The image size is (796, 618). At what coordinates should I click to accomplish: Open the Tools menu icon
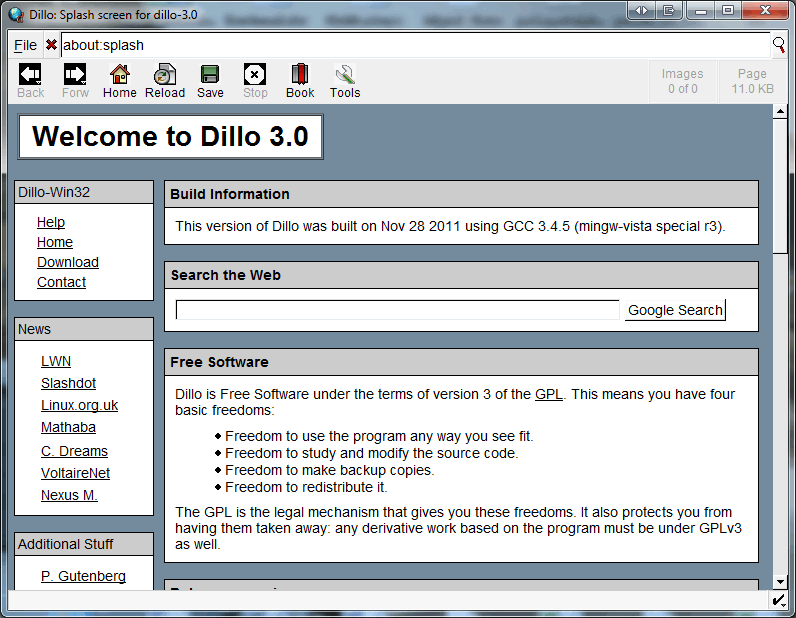pos(345,75)
